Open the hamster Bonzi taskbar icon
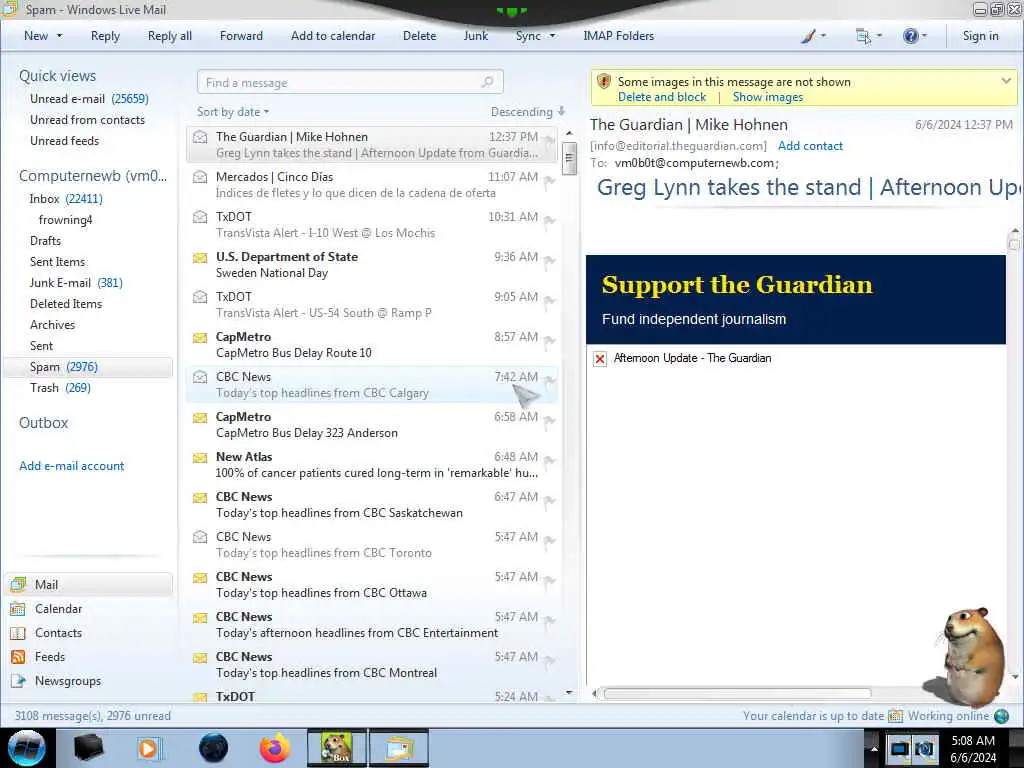 coord(337,748)
